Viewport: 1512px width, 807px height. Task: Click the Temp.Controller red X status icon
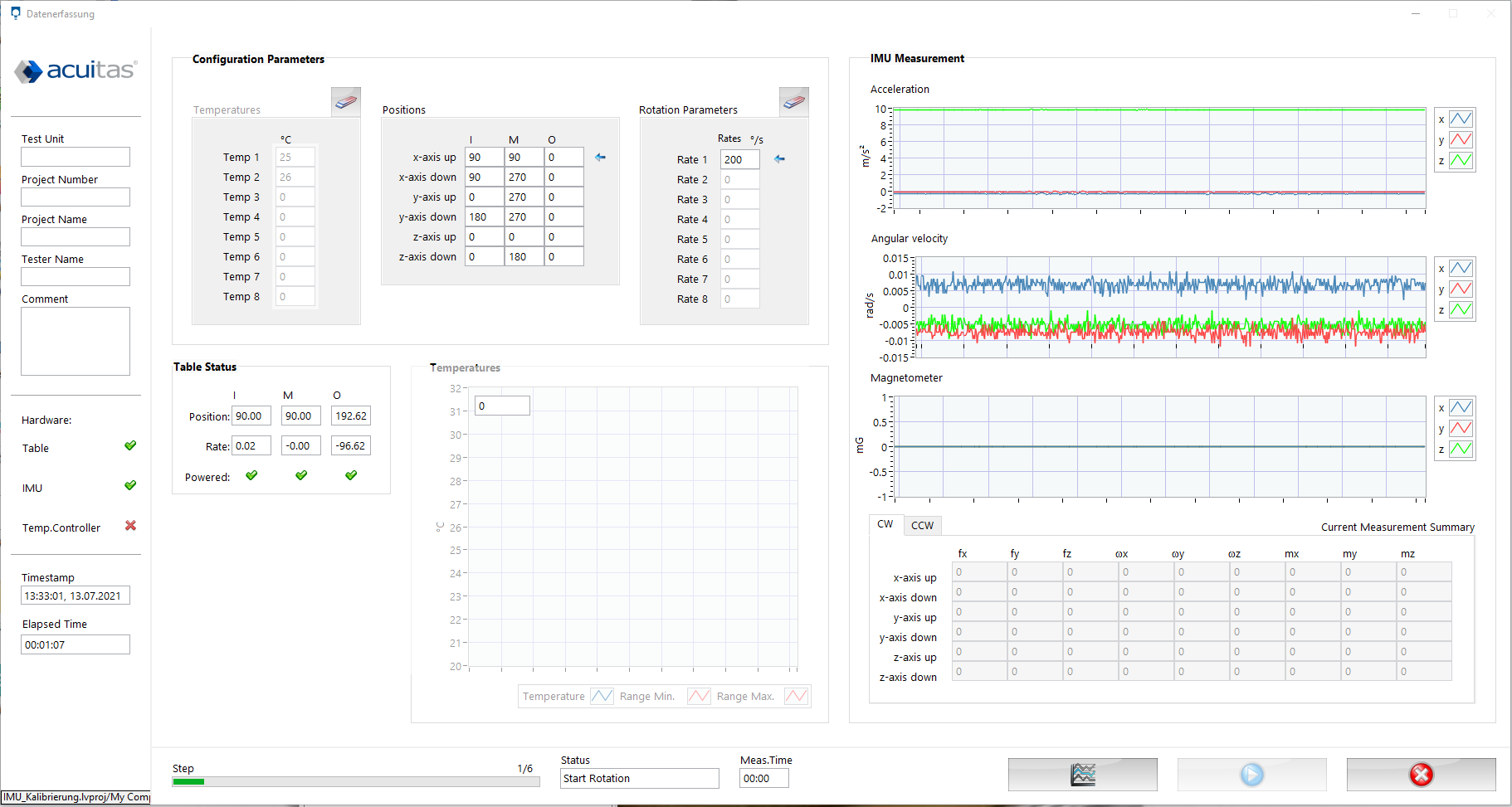[130, 526]
